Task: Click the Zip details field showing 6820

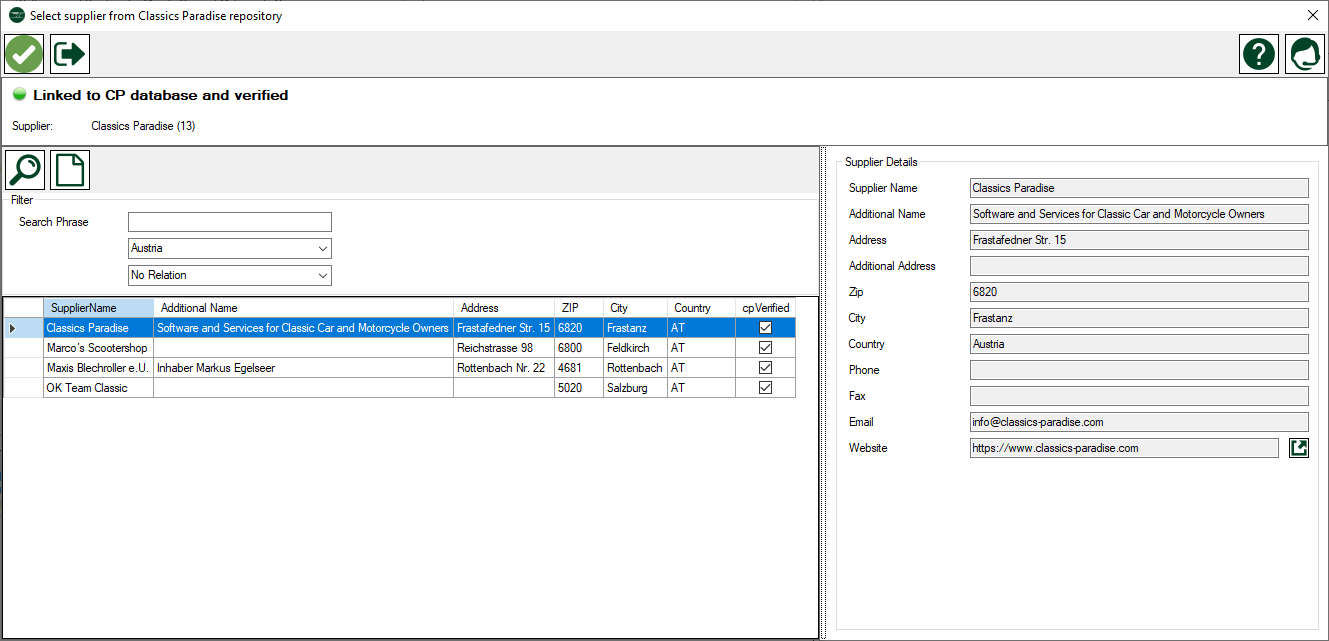Action: point(1139,292)
